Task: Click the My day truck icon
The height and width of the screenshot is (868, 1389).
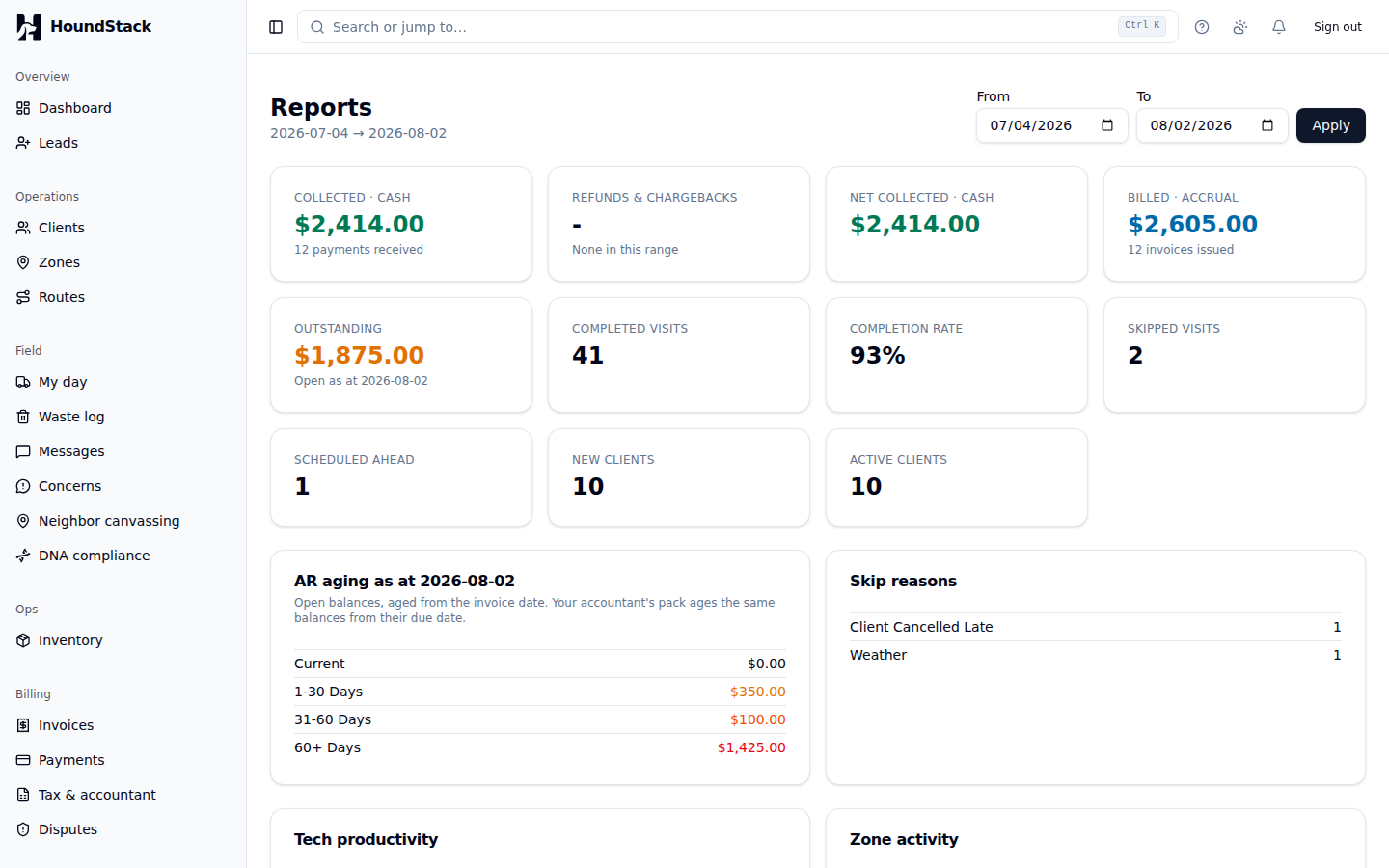Action: [23, 382]
